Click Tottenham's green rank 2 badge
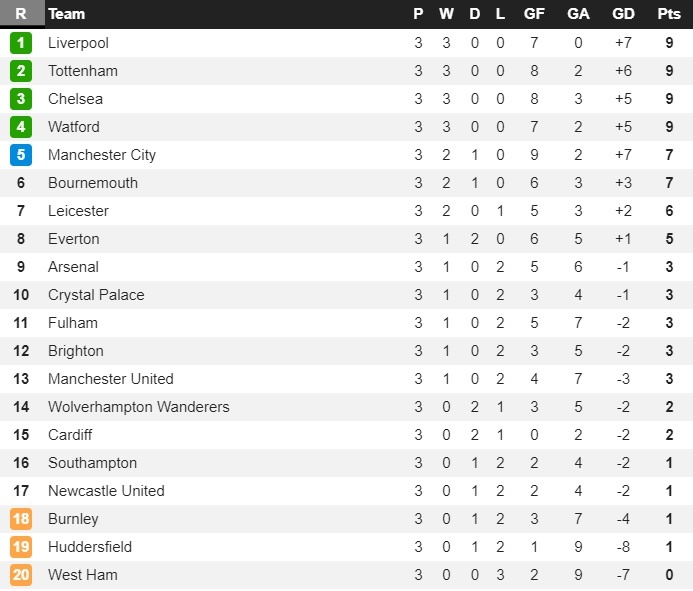693x591 pixels. click(x=21, y=71)
